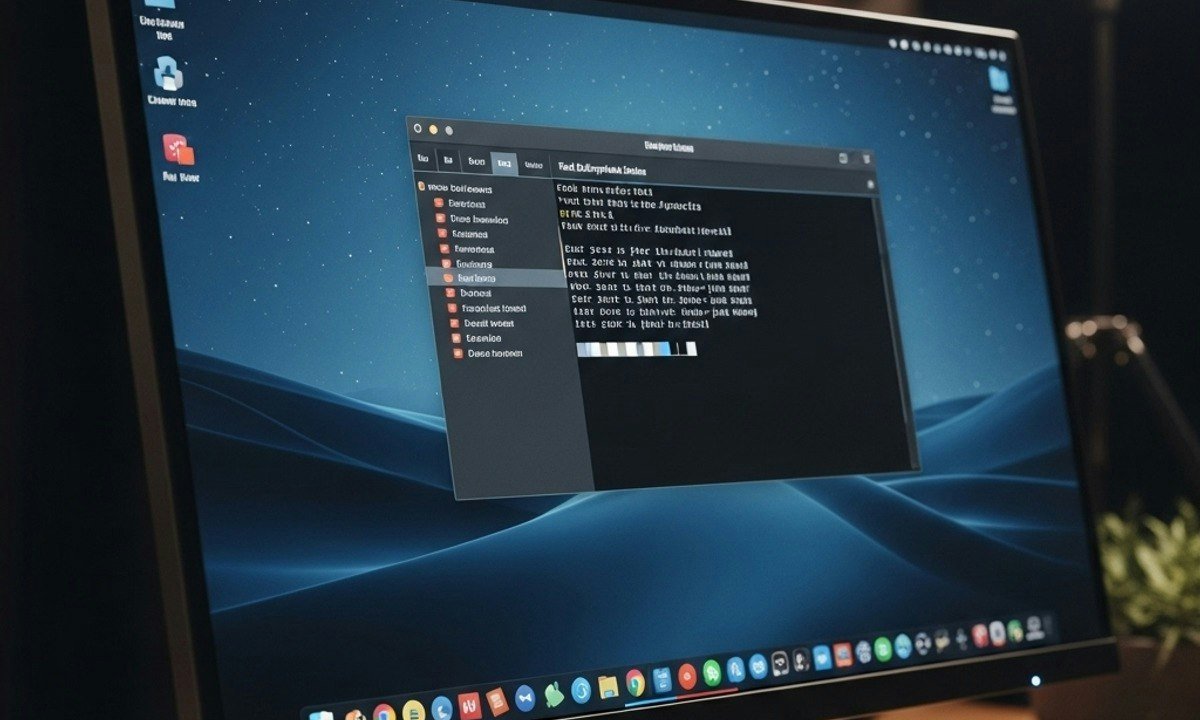Open the red media icon in the dock
Screen dimensions: 1200x720
click(x=687, y=679)
